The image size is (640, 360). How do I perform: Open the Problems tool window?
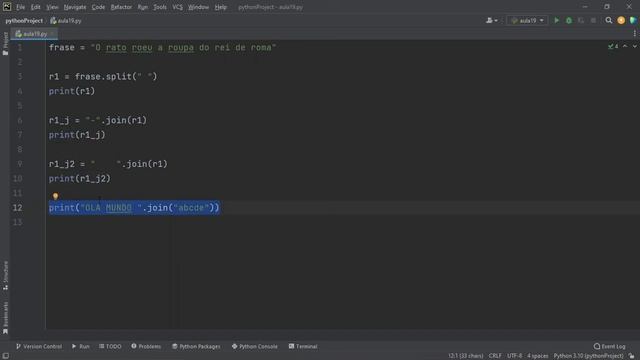click(146, 346)
